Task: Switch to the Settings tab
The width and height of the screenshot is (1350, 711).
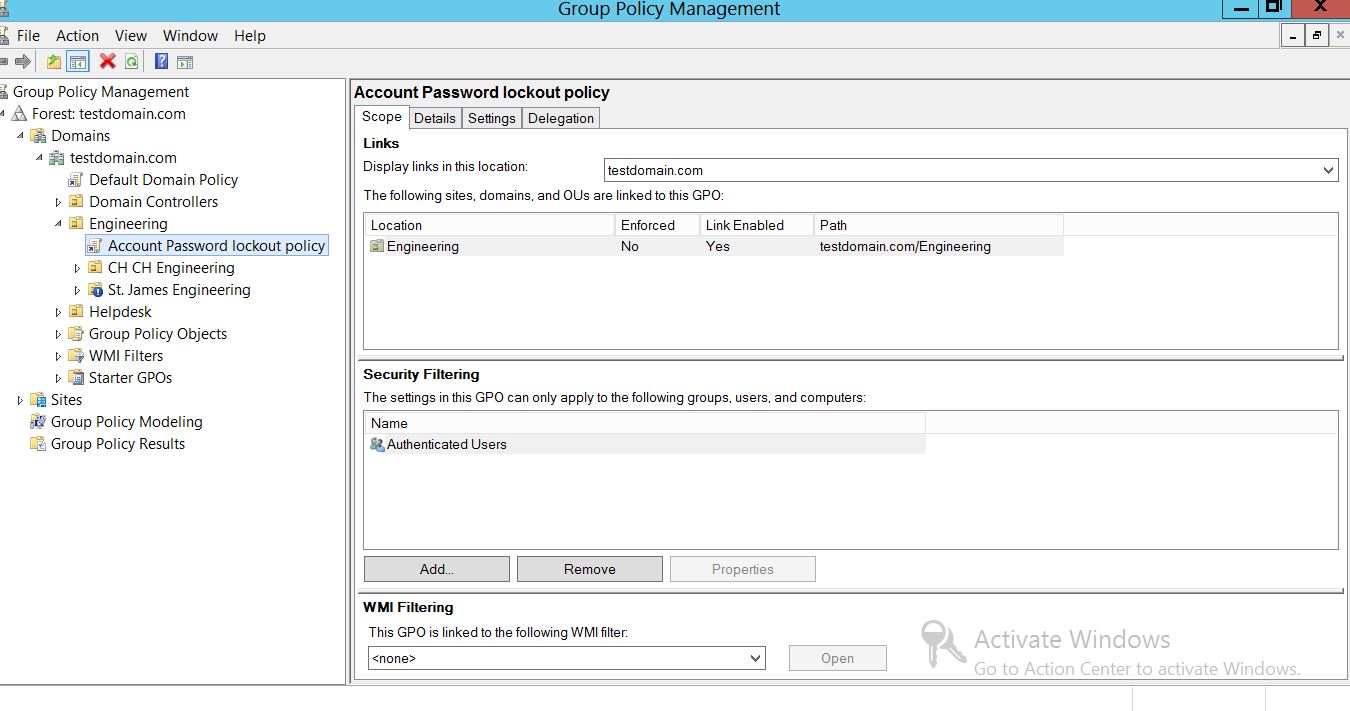Action: pos(492,118)
